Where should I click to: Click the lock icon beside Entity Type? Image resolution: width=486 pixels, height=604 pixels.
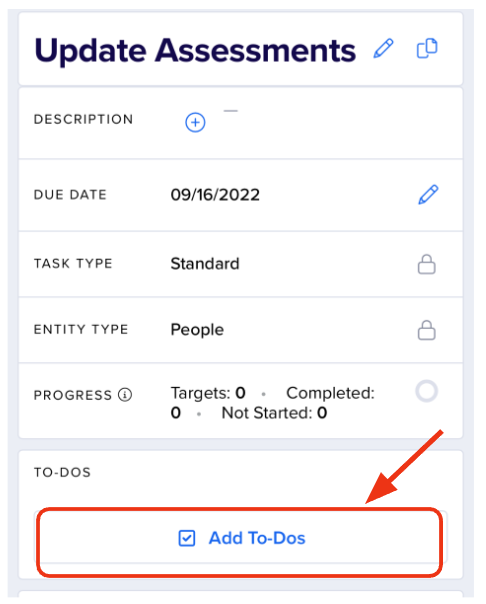click(x=427, y=330)
